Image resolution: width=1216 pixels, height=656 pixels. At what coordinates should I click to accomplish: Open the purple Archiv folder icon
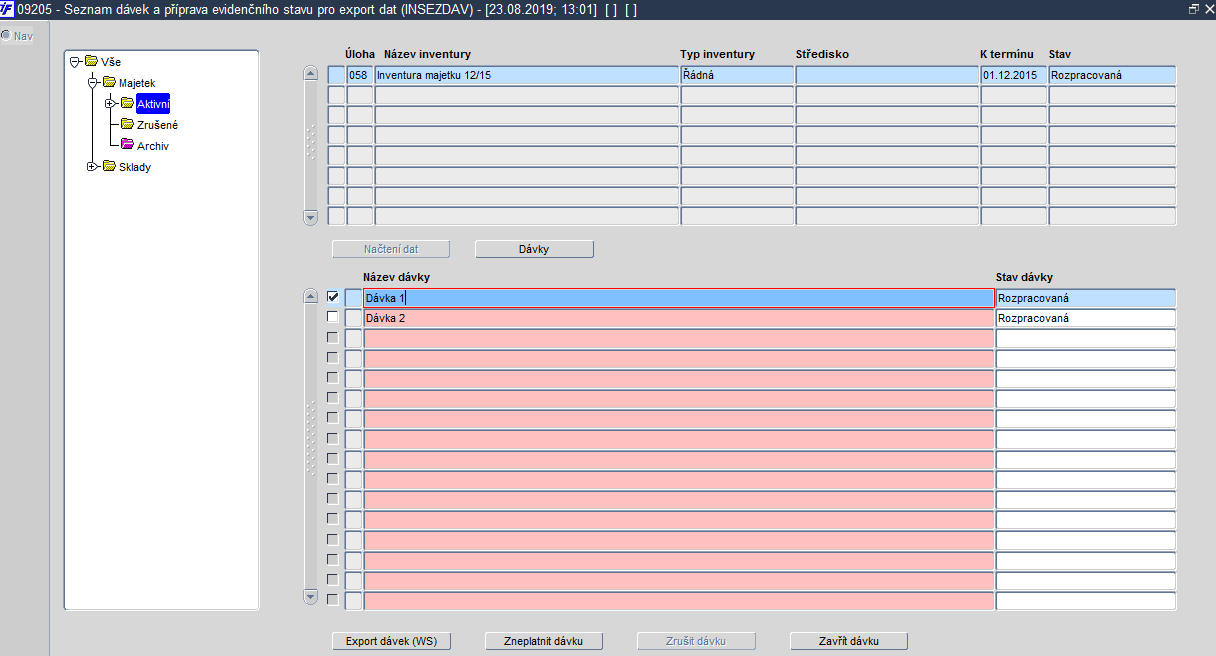tap(127, 145)
